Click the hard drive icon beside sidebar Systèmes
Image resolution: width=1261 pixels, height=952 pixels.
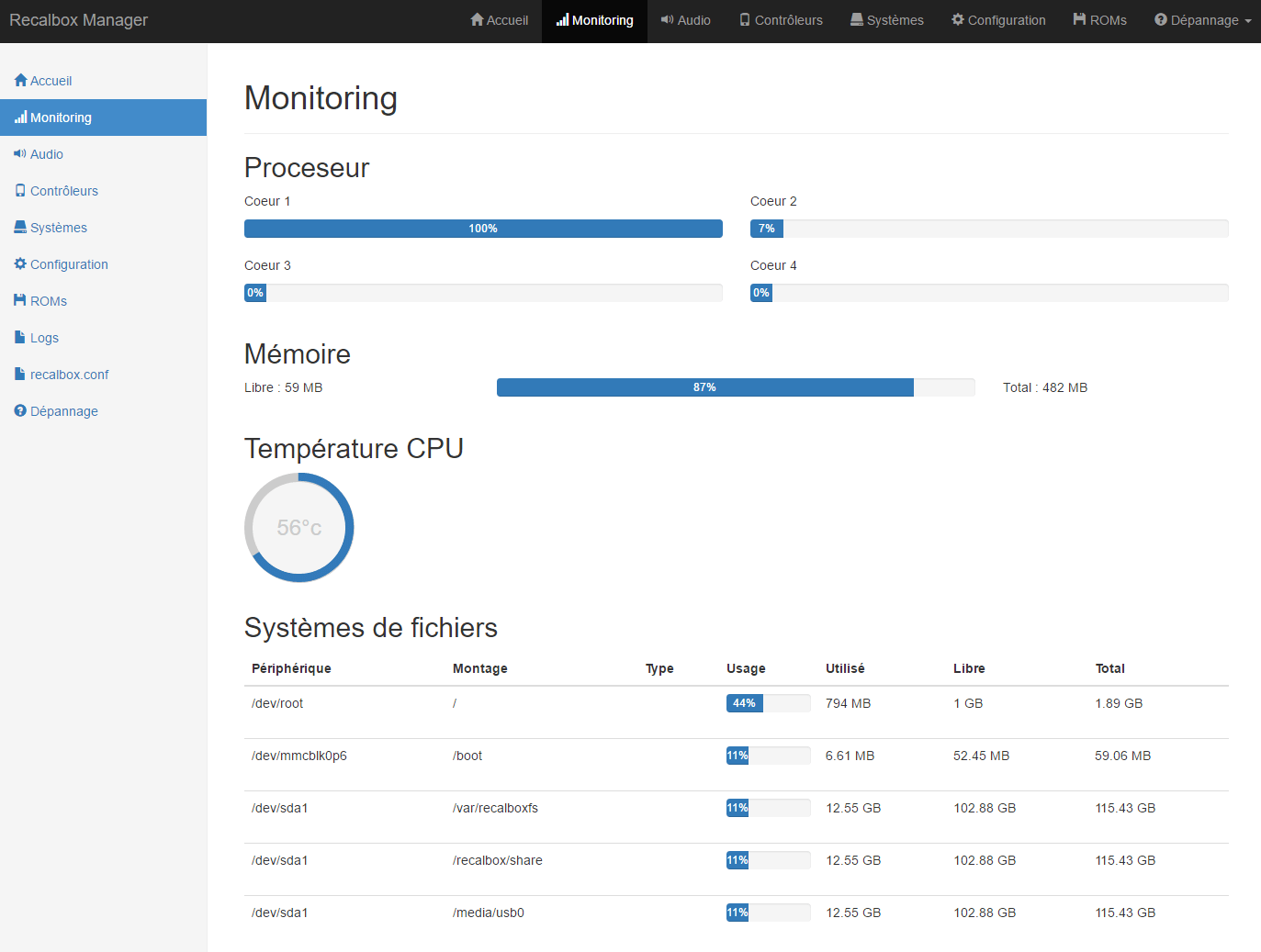20,228
